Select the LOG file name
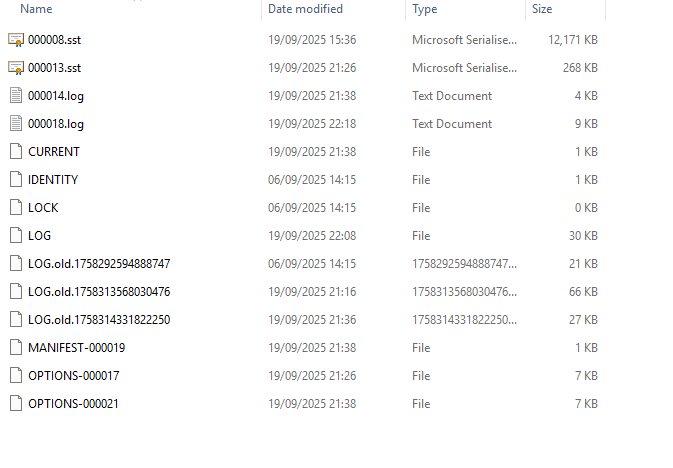The width and height of the screenshot is (673, 468). click(40, 236)
